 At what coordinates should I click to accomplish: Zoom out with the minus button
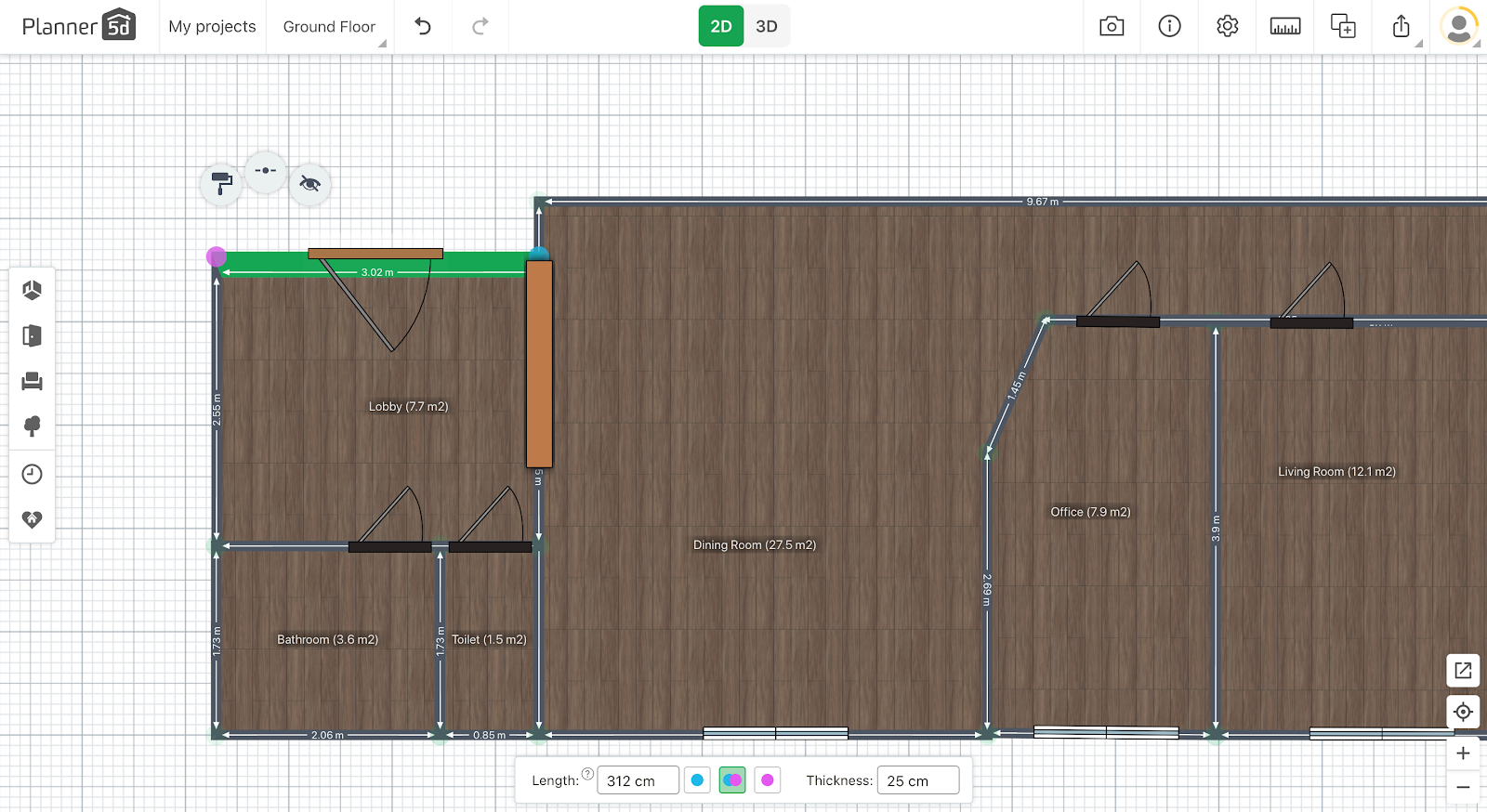1463,787
